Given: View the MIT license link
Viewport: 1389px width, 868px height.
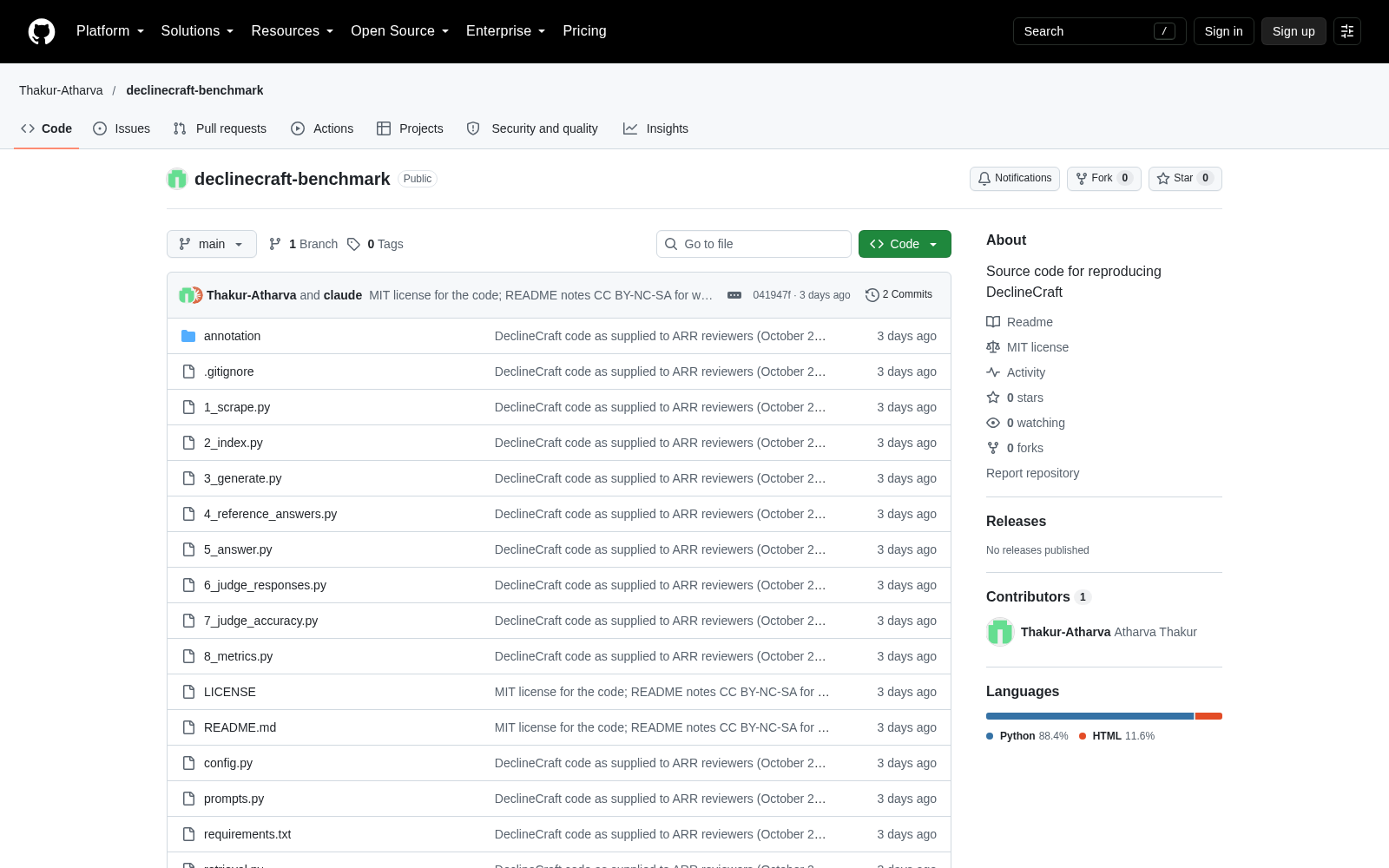Looking at the screenshot, I should click(1027, 347).
